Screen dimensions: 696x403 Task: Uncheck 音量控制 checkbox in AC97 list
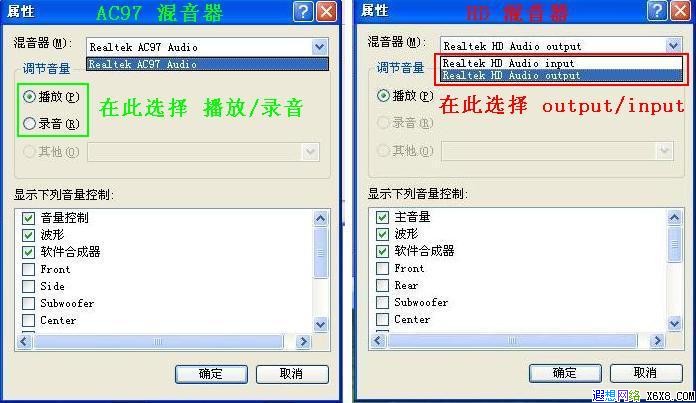pos(28,218)
